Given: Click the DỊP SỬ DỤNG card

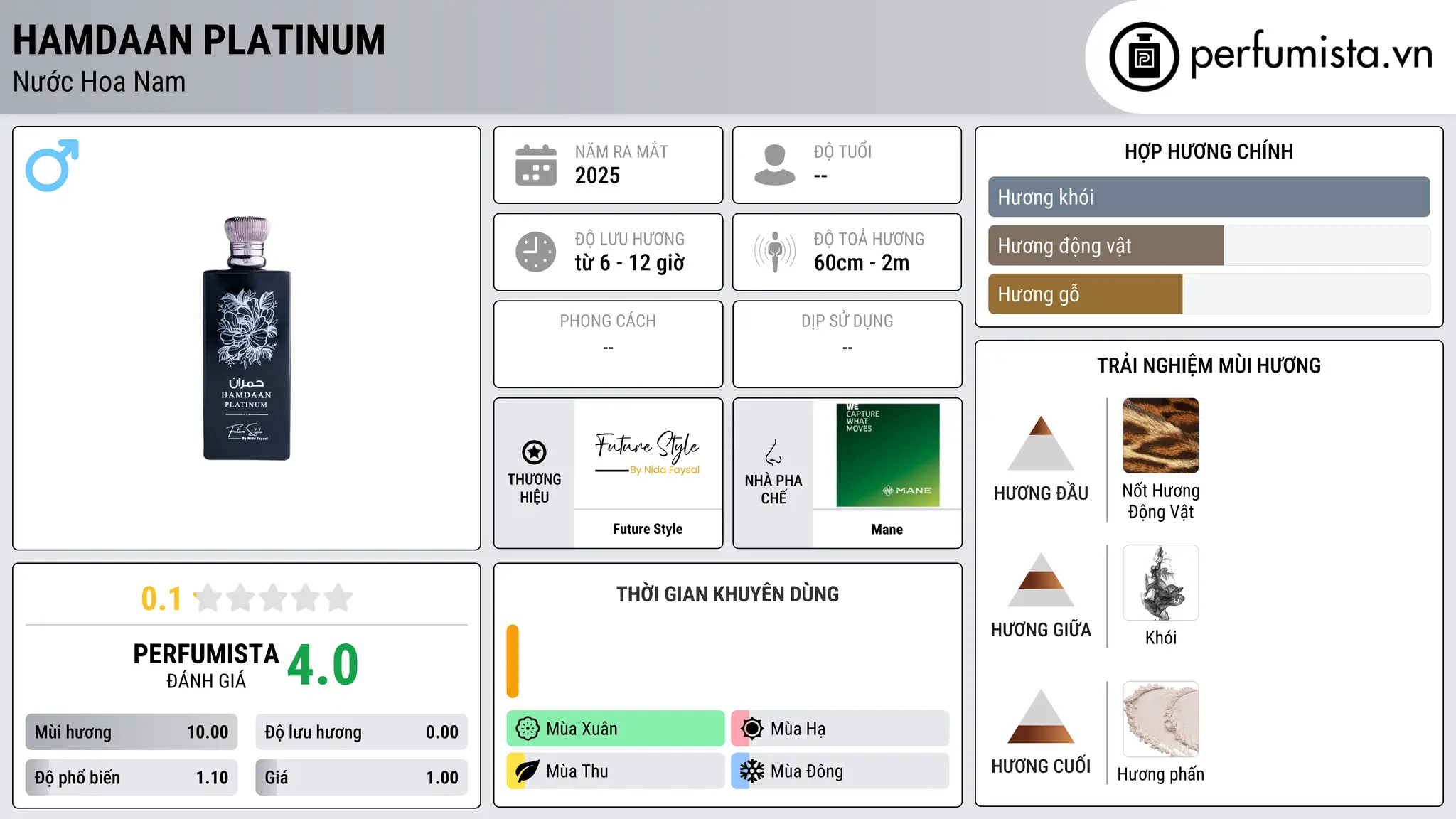Looking at the screenshot, I should pos(847,344).
